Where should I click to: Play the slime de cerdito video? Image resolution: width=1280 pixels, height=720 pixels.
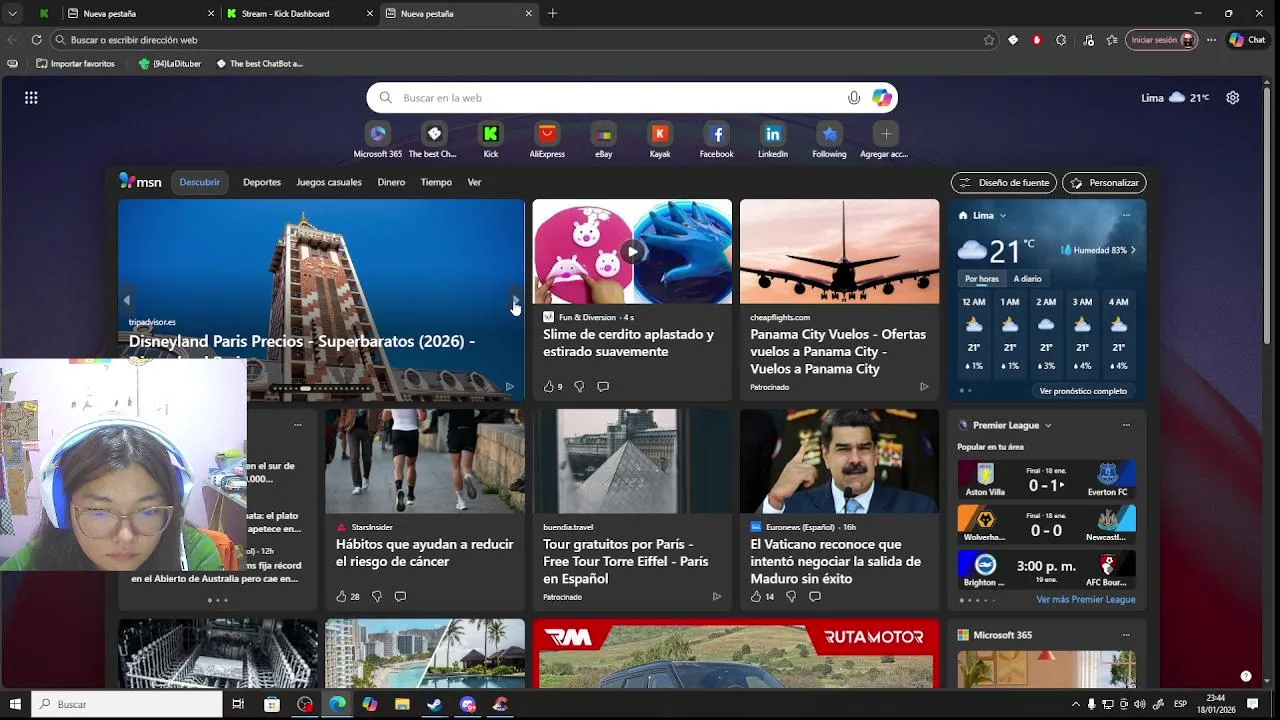click(632, 251)
